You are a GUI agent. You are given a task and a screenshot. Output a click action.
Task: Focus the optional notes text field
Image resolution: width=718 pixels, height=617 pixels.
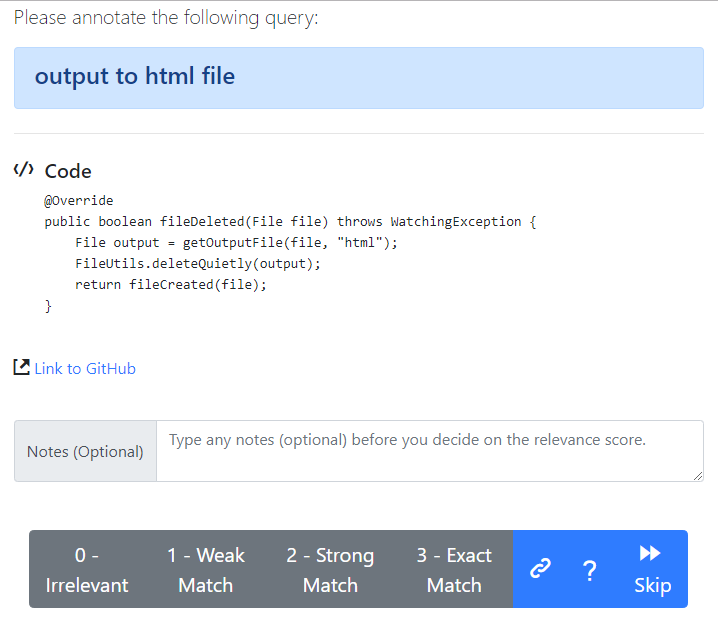(430, 451)
